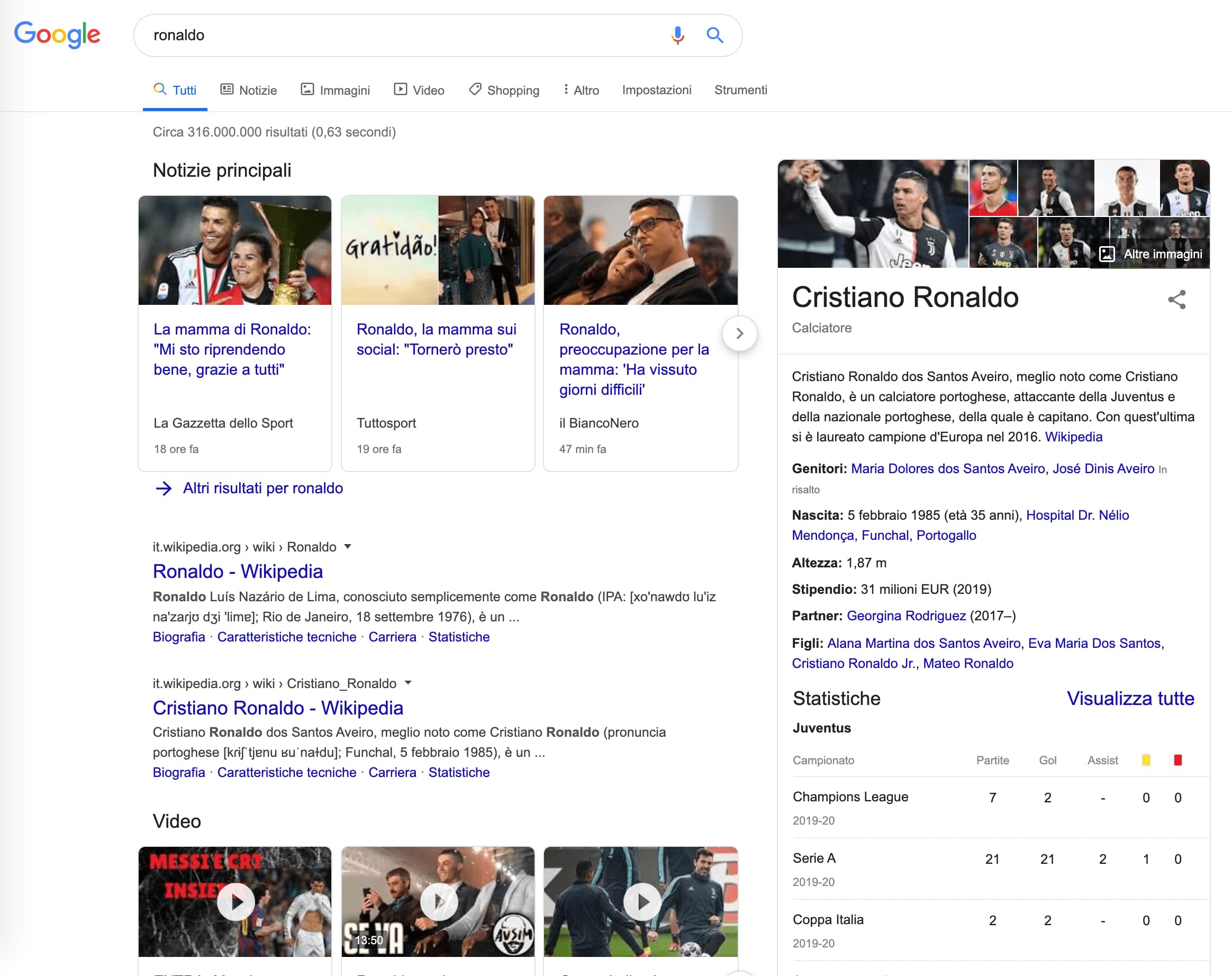Open red jersey Ronaldo thumbnail
Viewport: 1232px width, 976px height.
click(993, 187)
